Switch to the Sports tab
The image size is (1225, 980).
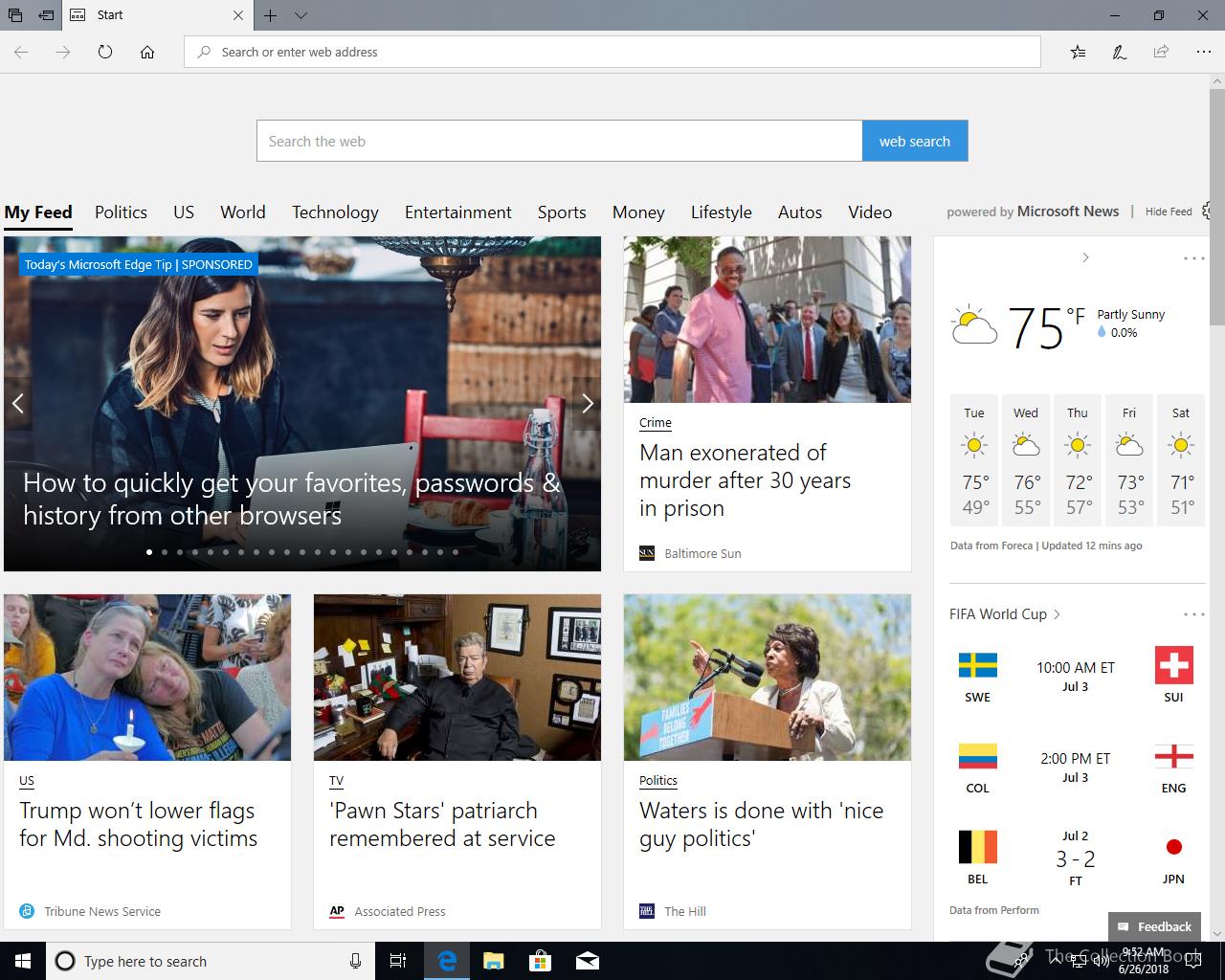[x=562, y=212]
